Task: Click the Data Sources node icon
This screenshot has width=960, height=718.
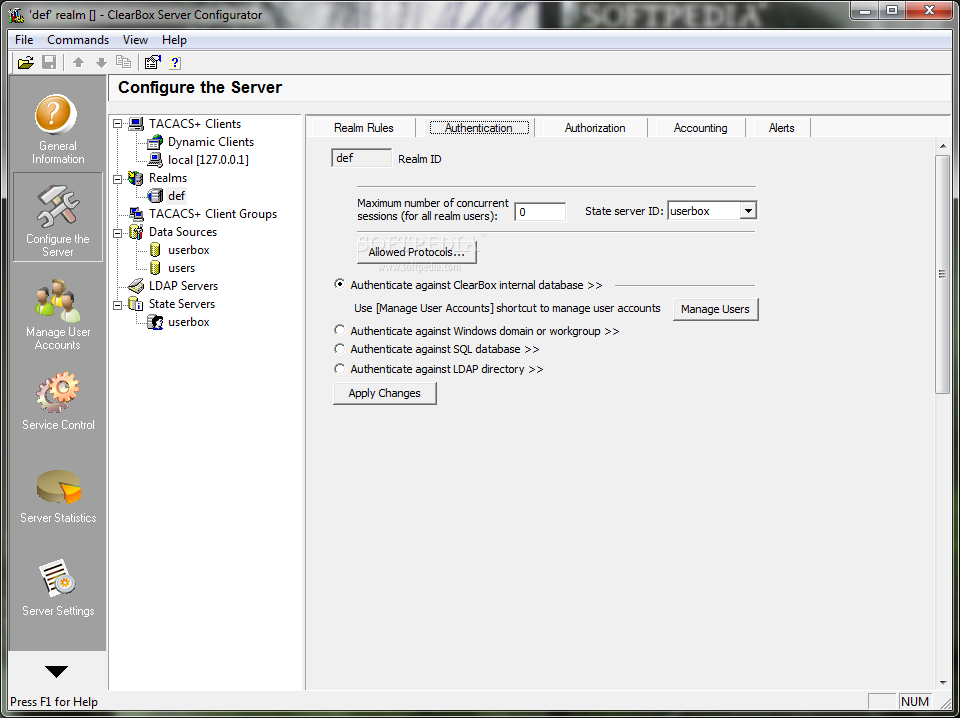Action: pos(136,232)
